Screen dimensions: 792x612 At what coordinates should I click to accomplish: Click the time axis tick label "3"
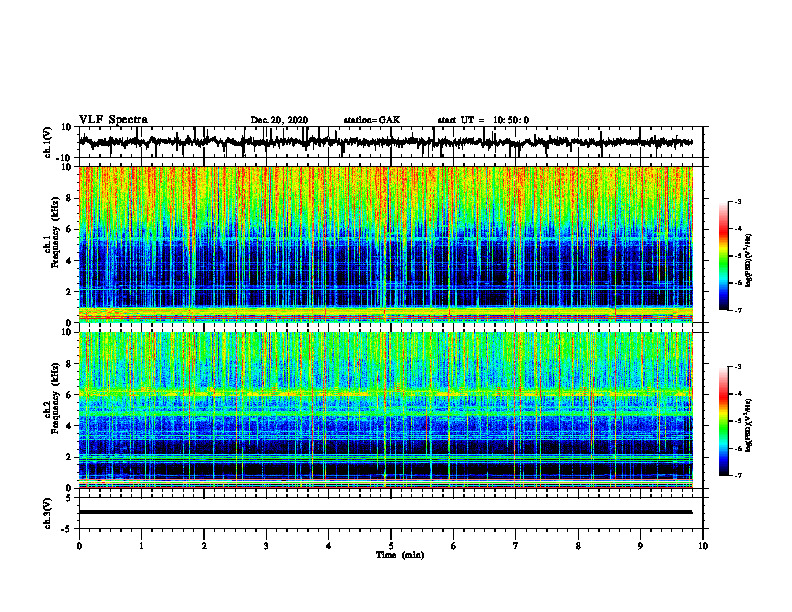(266, 546)
